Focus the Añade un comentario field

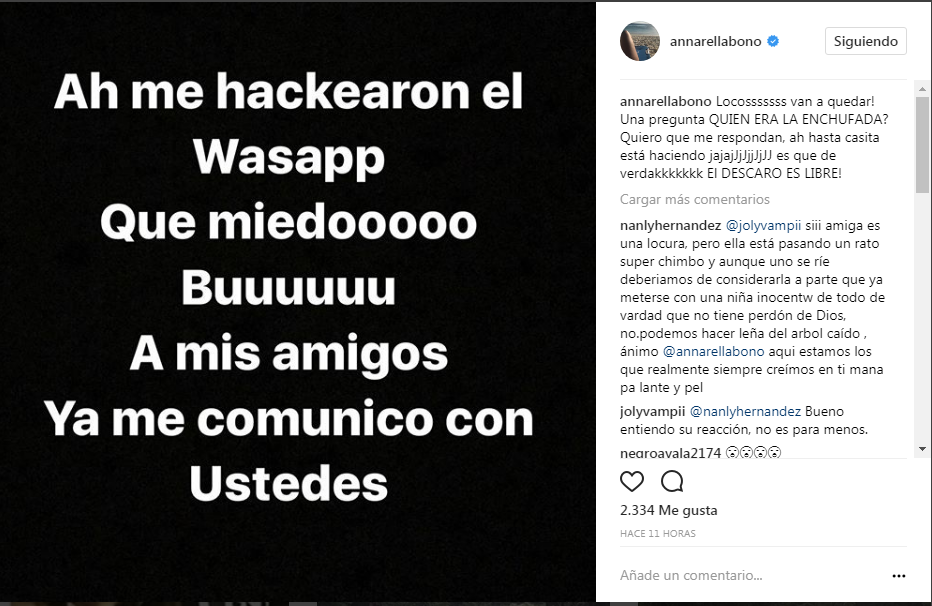[752, 576]
